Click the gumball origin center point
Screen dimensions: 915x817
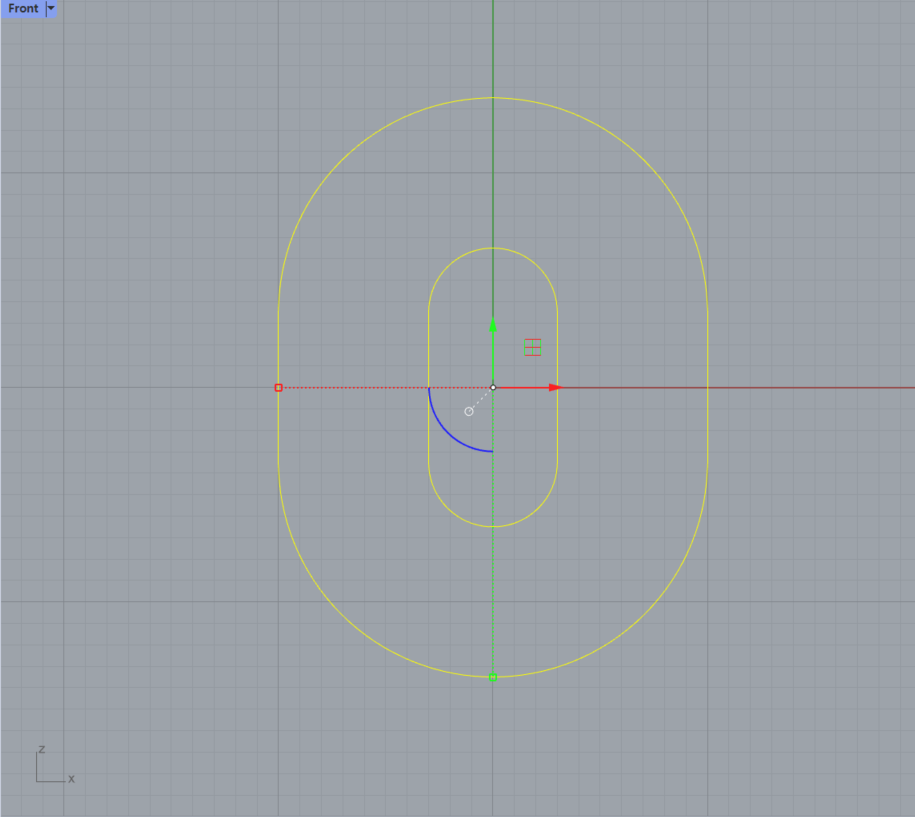coord(493,387)
